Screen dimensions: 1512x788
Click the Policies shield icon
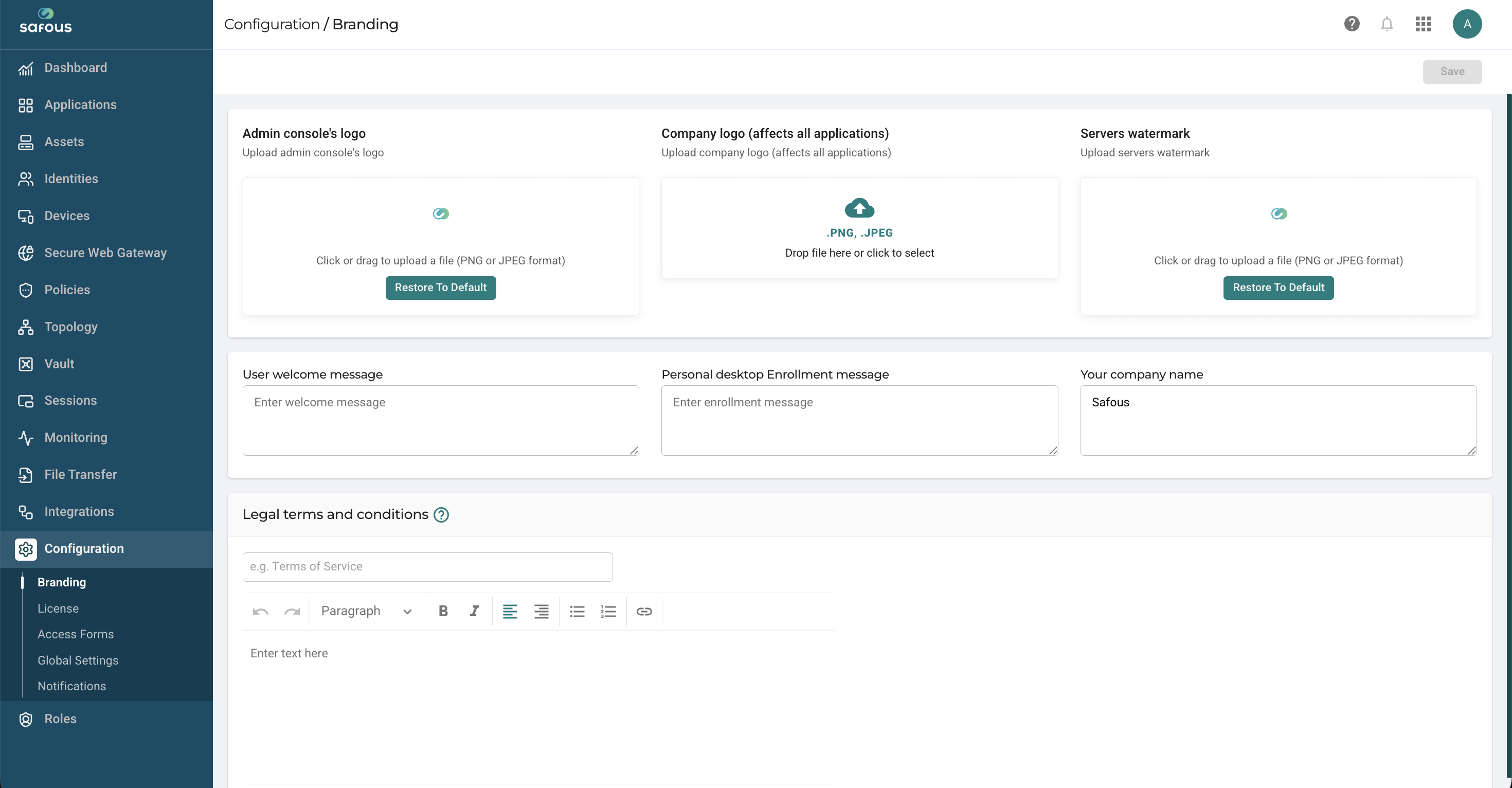(x=25, y=290)
